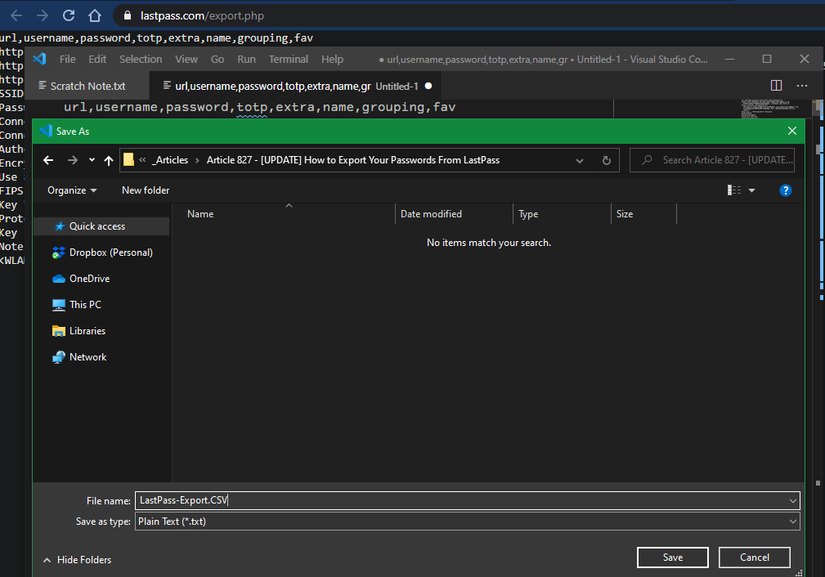The image size is (825, 577).
Task: Change the folder view layout icon
Action: pos(734,189)
